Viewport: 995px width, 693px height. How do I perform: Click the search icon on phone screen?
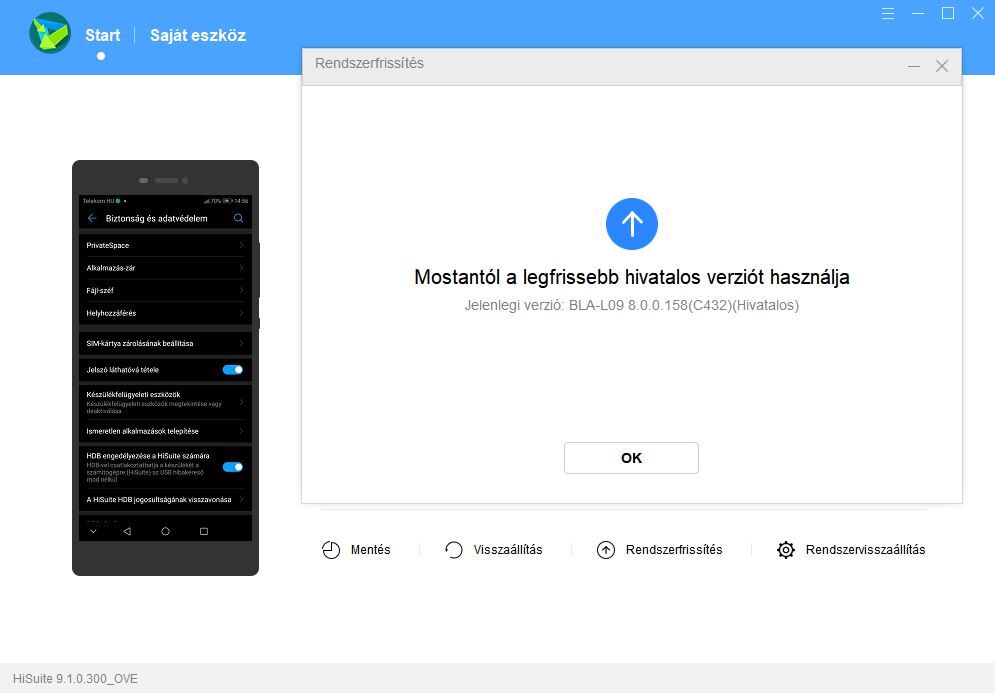coord(239,218)
